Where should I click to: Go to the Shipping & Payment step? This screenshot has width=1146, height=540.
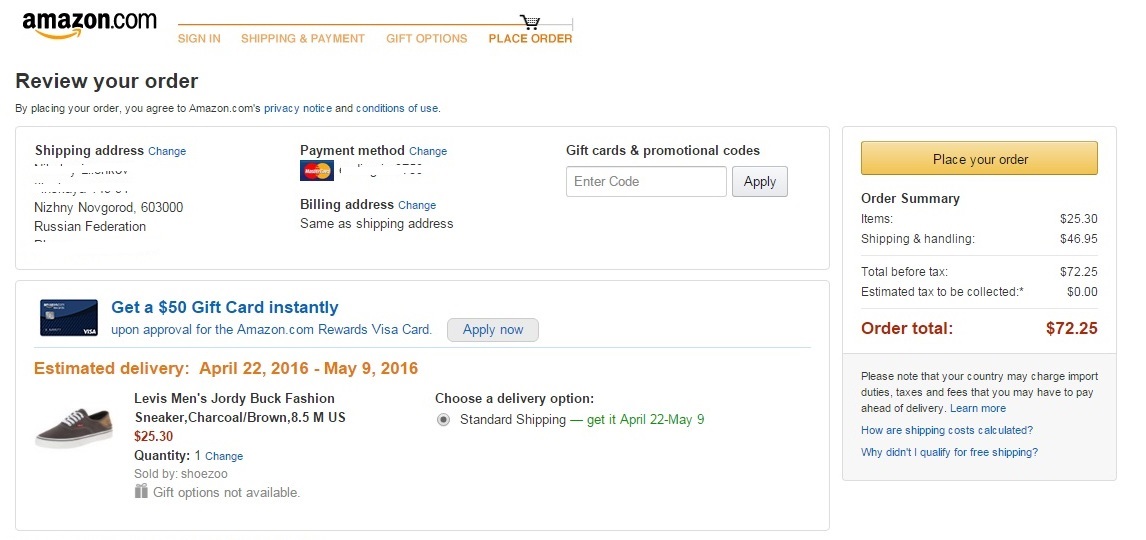tap(303, 39)
